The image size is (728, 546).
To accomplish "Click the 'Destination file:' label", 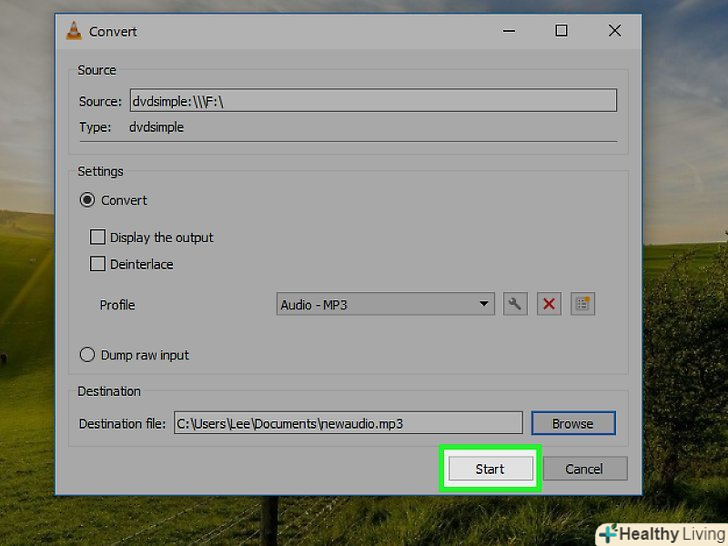I will pos(122,424).
